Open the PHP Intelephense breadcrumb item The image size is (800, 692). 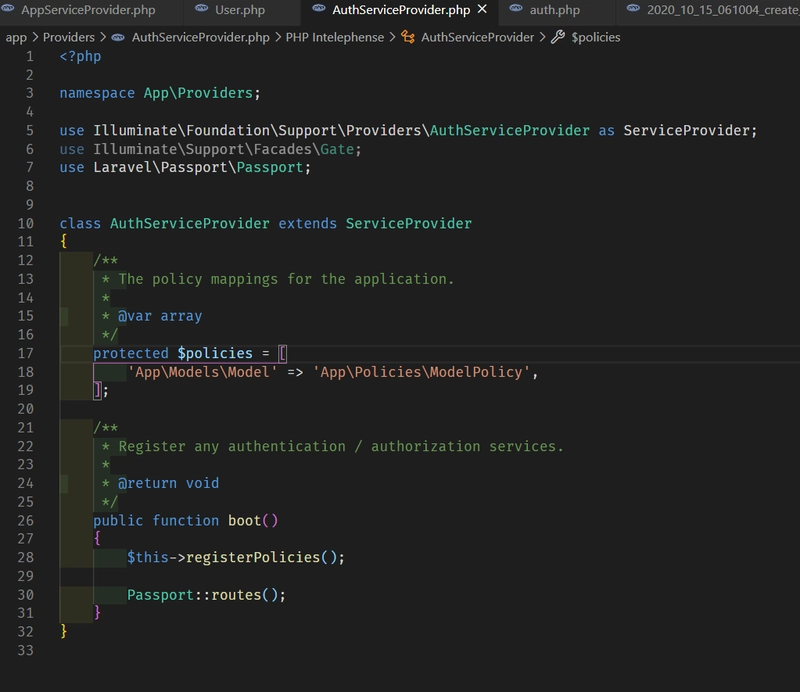pos(335,37)
